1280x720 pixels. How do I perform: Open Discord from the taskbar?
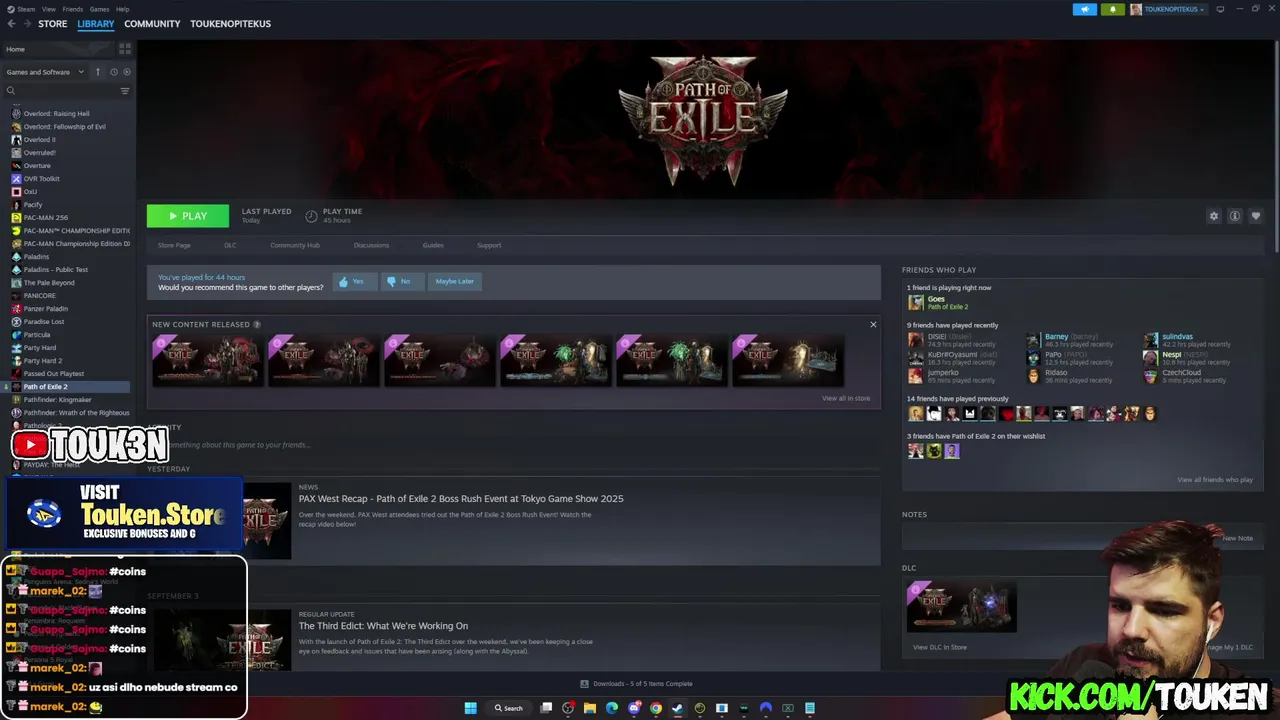(x=634, y=708)
